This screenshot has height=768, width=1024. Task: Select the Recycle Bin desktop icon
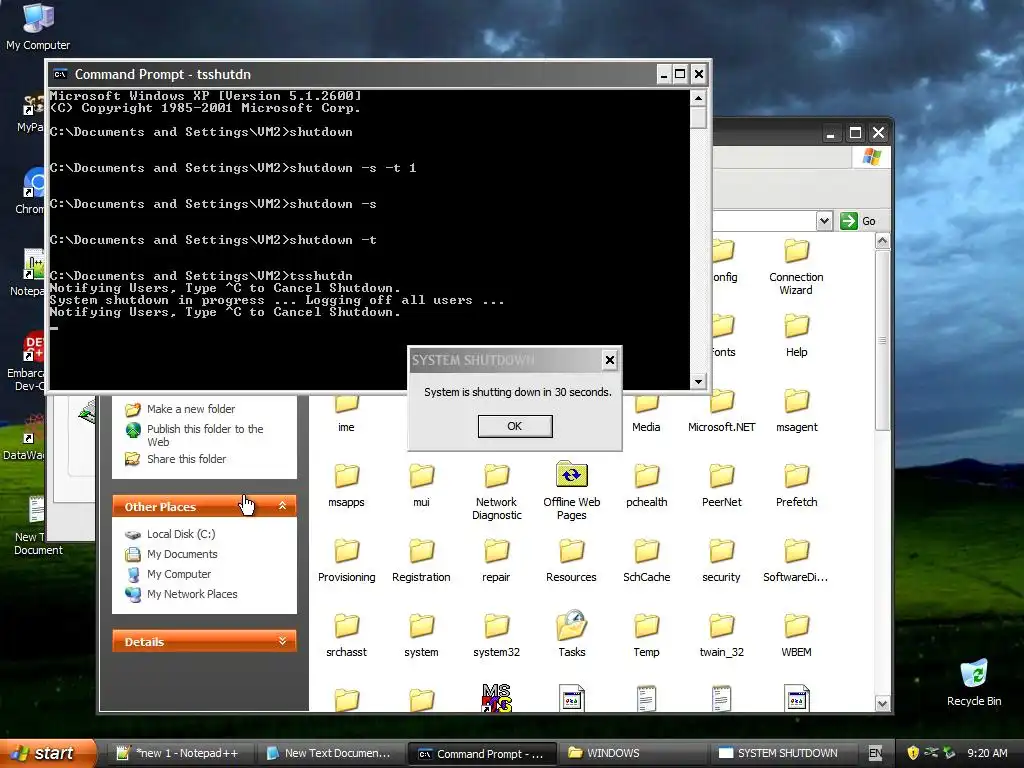click(974, 682)
